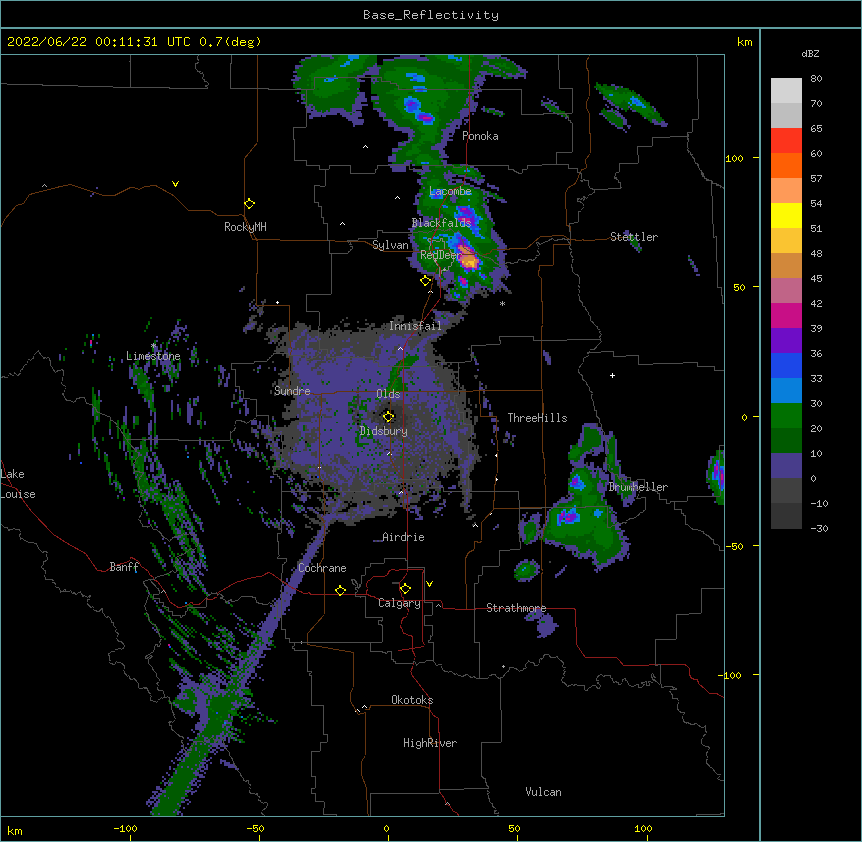The width and height of the screenshot is (862, 842).
Task: Choose the white 70–80 dBZ legend swatch
Action: pos(786,91)
